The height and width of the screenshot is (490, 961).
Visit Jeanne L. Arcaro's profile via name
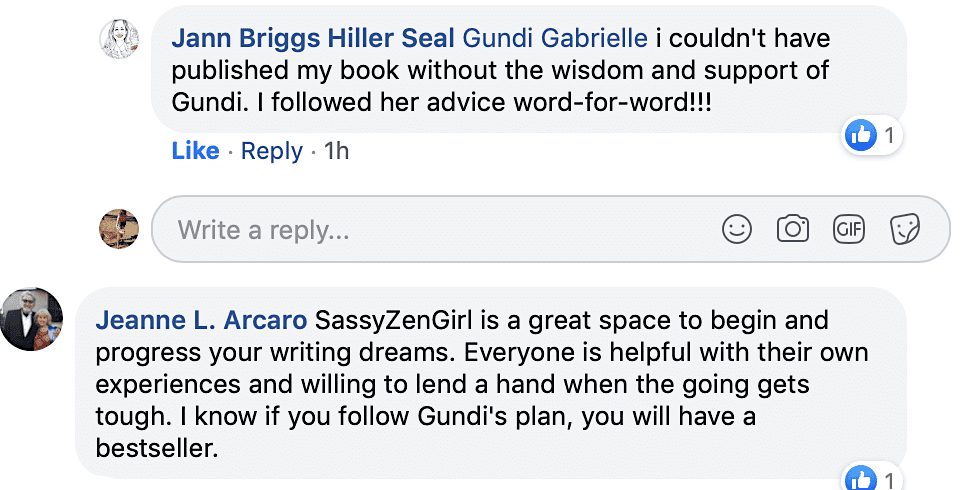(202, 320)
